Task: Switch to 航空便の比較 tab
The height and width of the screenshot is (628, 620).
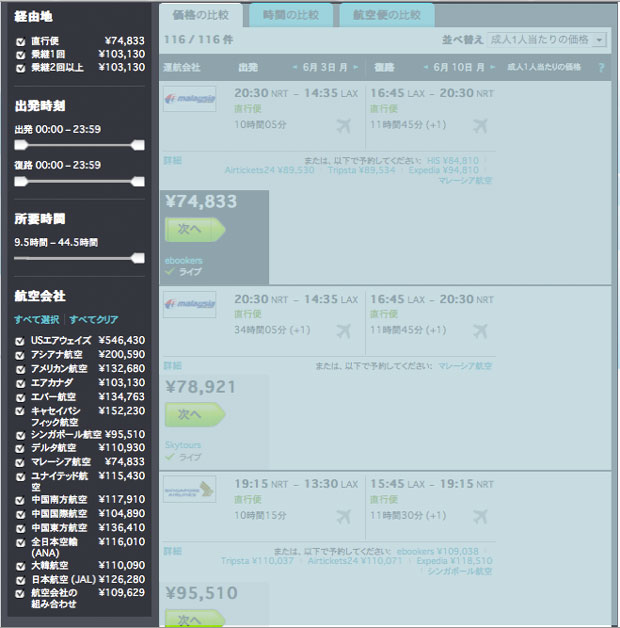Action: [387, 15]
